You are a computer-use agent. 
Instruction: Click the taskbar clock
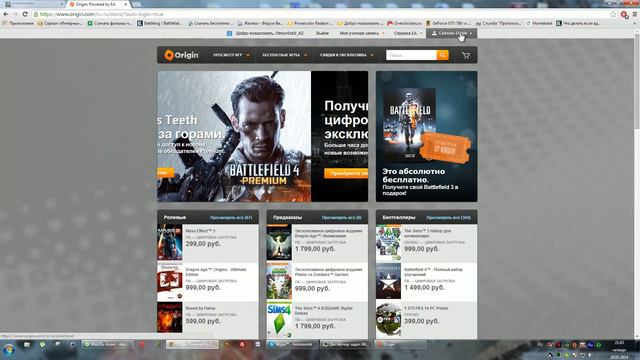tap(619, 350)
